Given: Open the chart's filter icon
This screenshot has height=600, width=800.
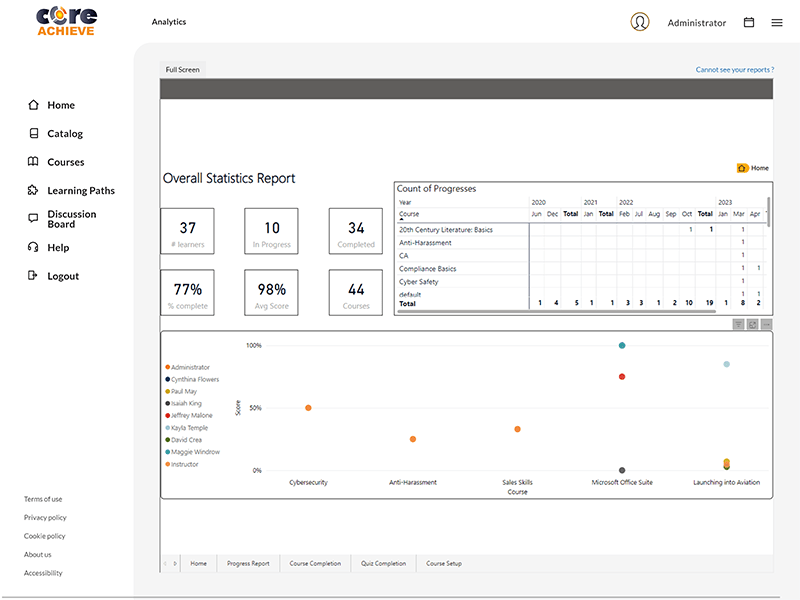Looking at the screenshot, I should tap(738, 324).
